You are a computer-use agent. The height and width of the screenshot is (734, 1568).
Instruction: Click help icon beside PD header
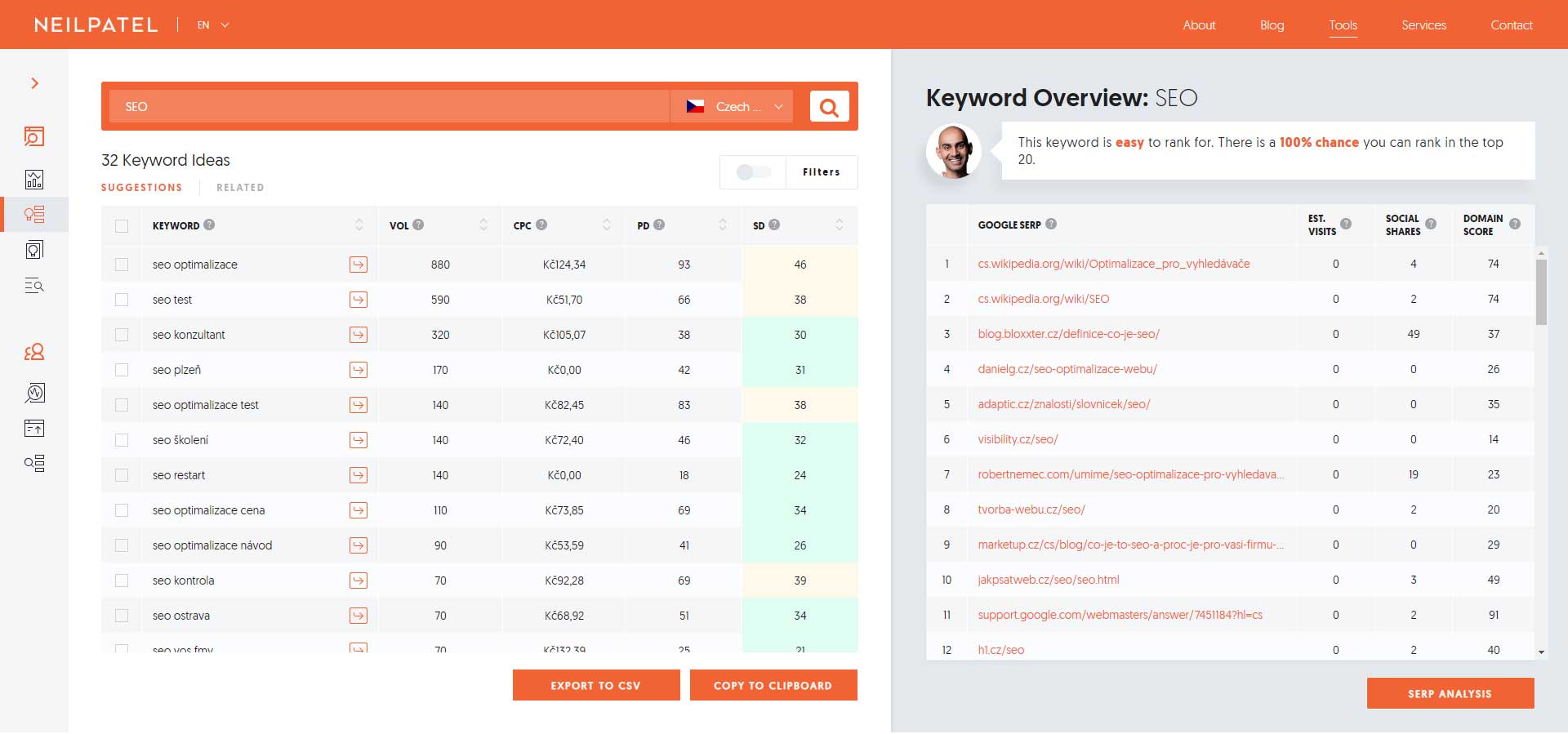pyautogui.click(x=659, y=225)
